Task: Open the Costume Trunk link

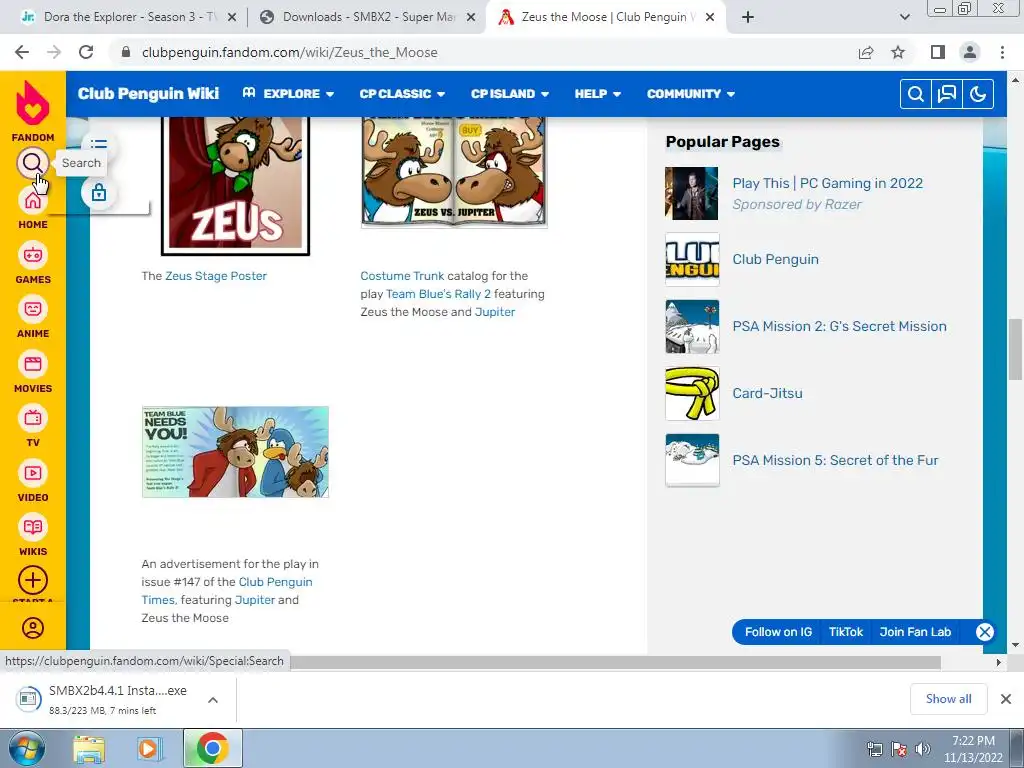Action: tap(402, 276)
